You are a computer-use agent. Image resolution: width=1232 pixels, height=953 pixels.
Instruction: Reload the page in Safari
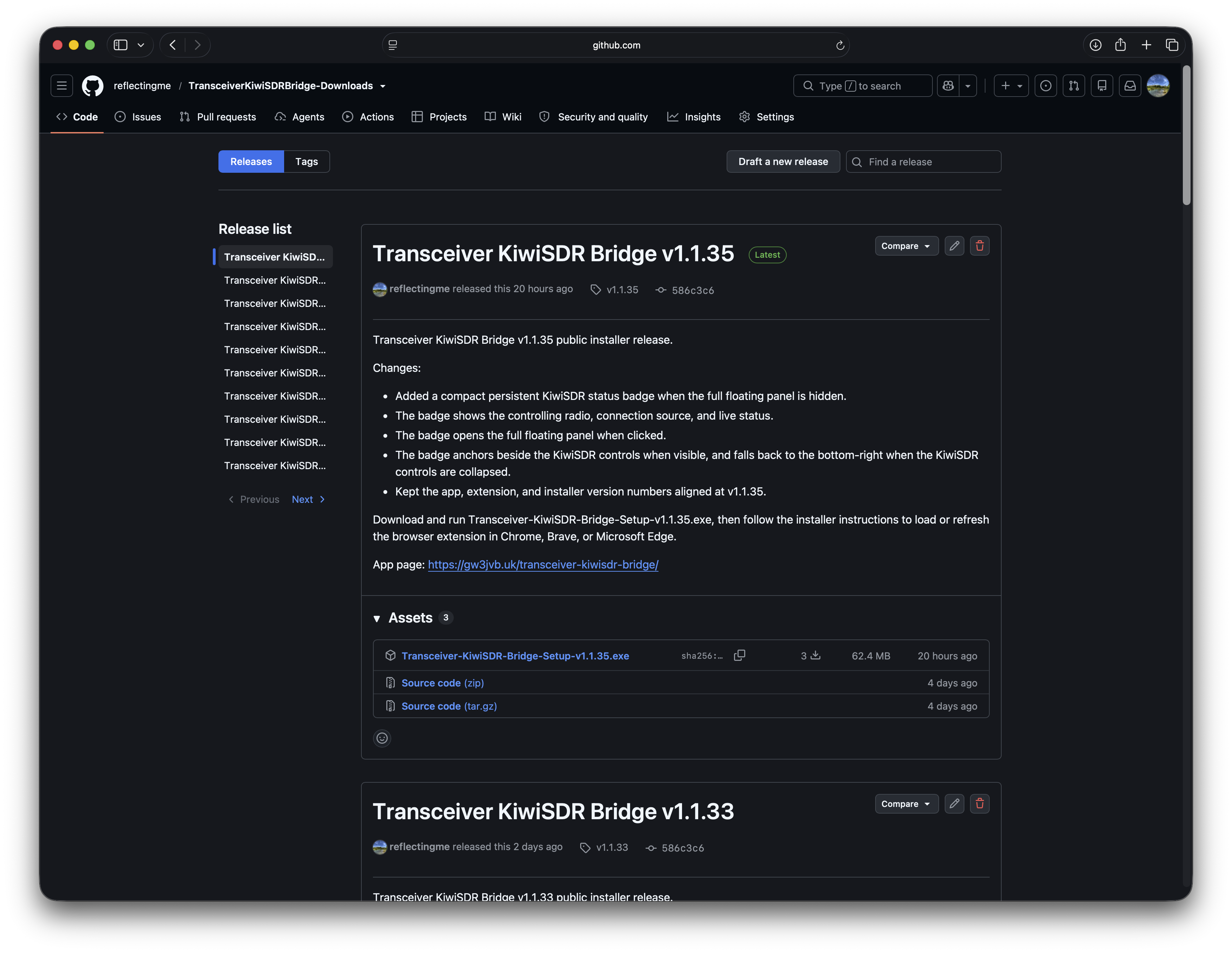[840, 45]
